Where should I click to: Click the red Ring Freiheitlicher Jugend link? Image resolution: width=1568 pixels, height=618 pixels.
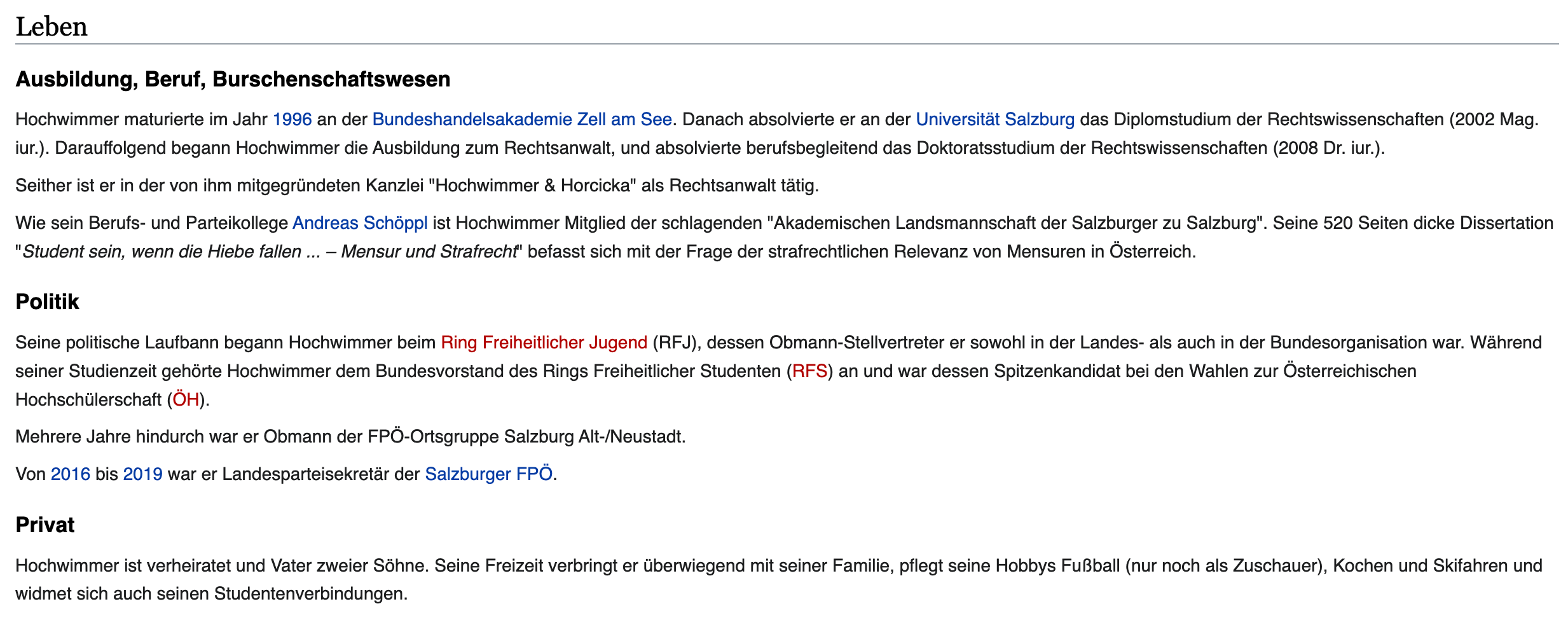pos(544,343)
